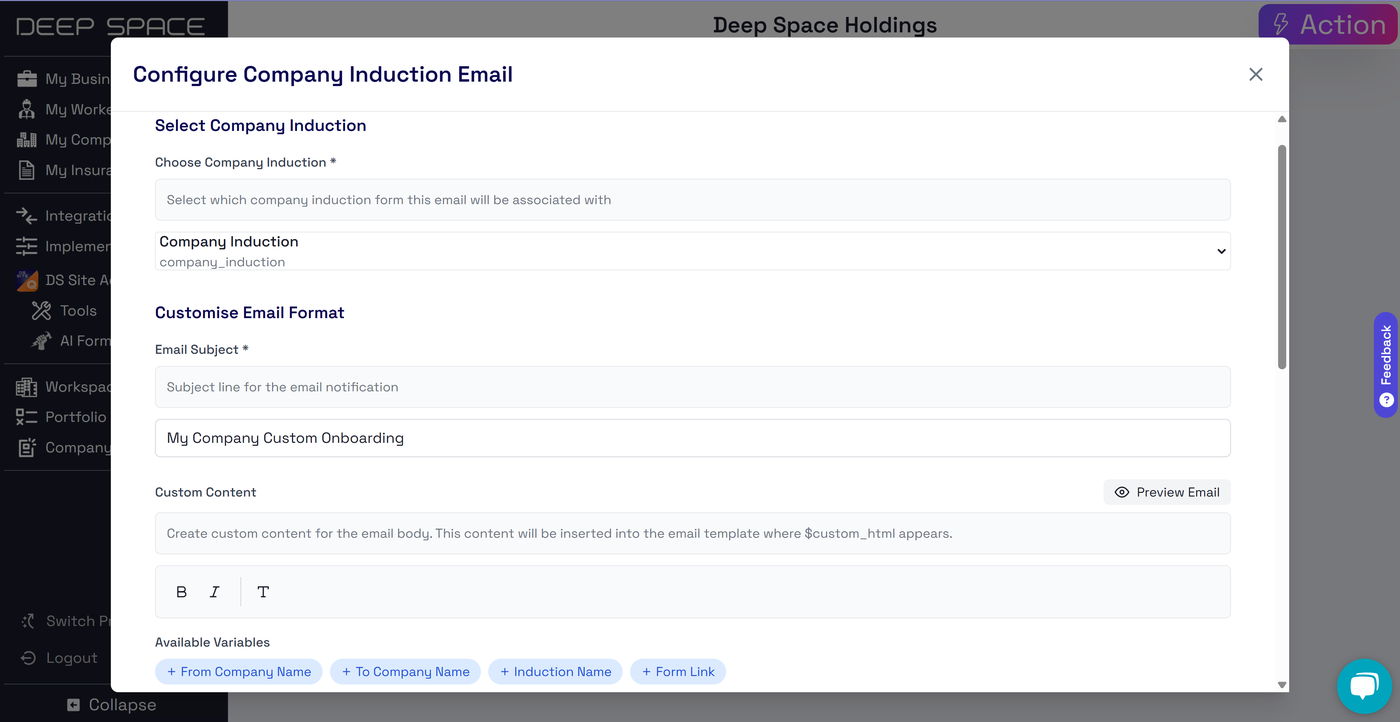The width and height of the screenshot is (1400, 722).
Task: Click the Portfolio checklist icon
Action: (27, 417)
